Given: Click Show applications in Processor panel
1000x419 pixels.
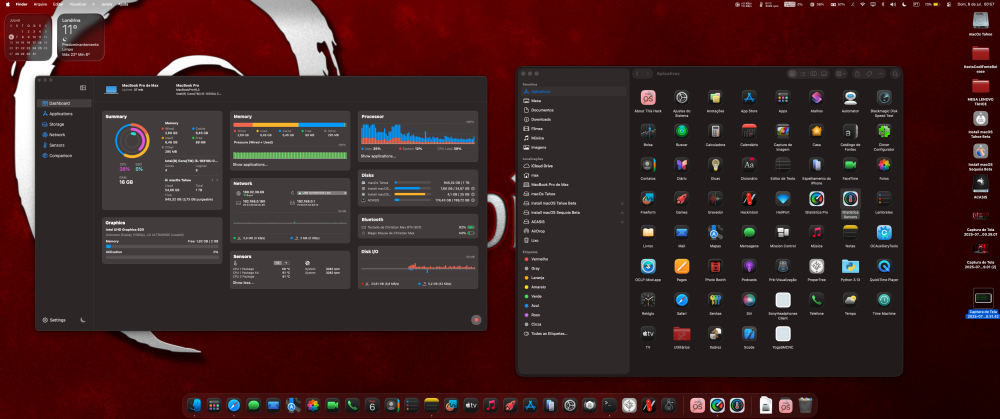Looking at the screenshot, I should [378, 156].
